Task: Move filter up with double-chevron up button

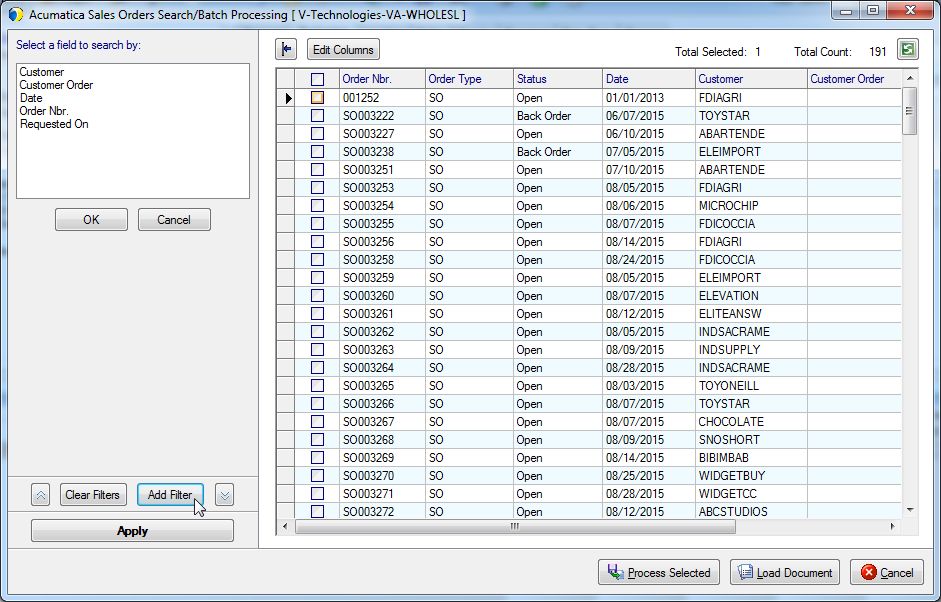Action: 40,495
